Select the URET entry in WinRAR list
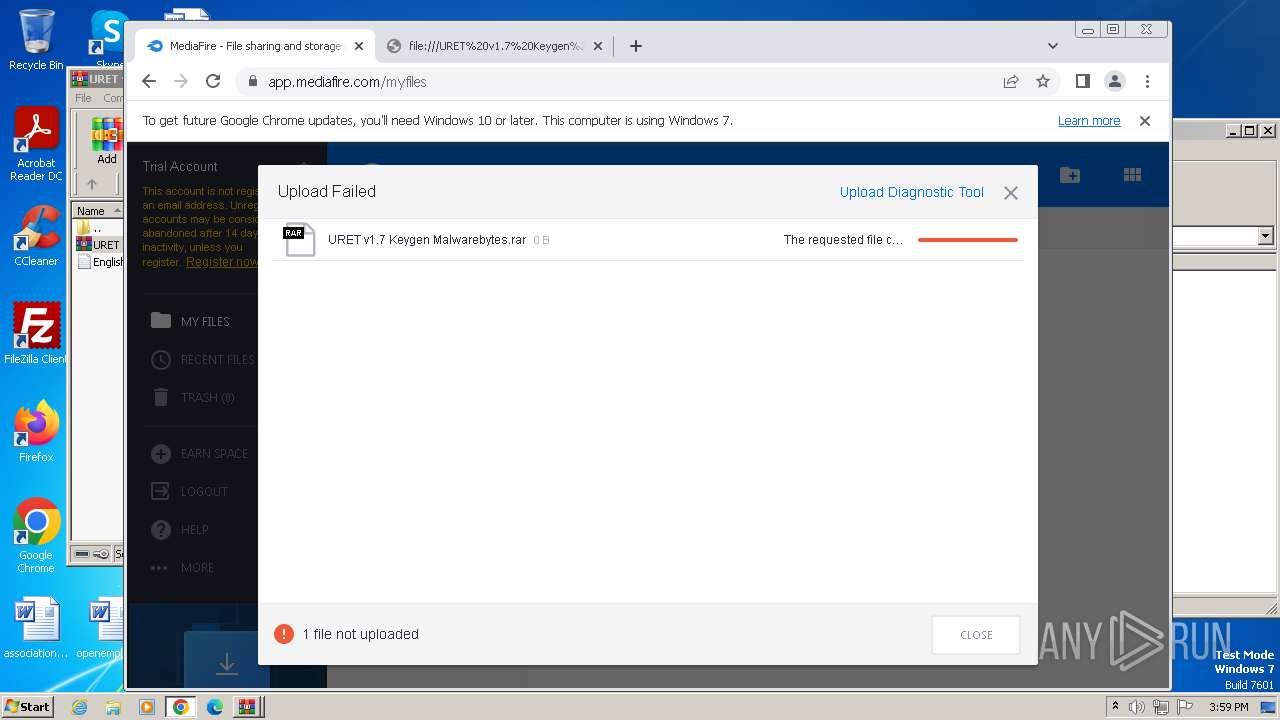This screenshot has width=1280, height=720. click(x=99, y=245)
